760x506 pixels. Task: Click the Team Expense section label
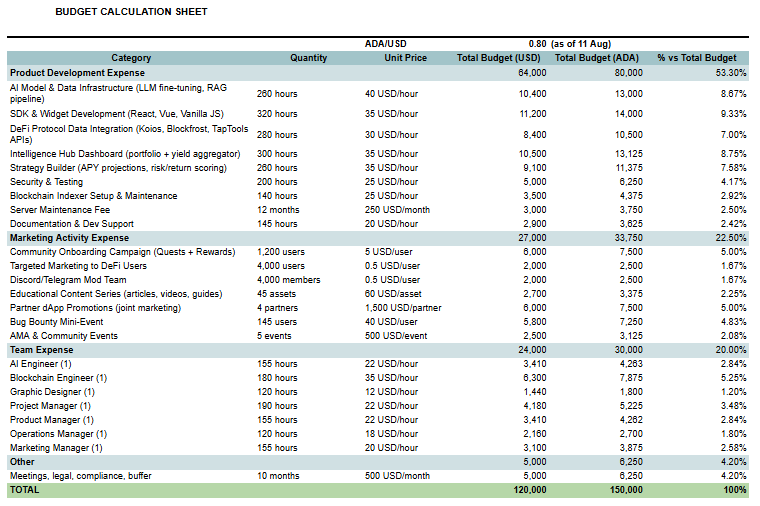click(41, 350)
